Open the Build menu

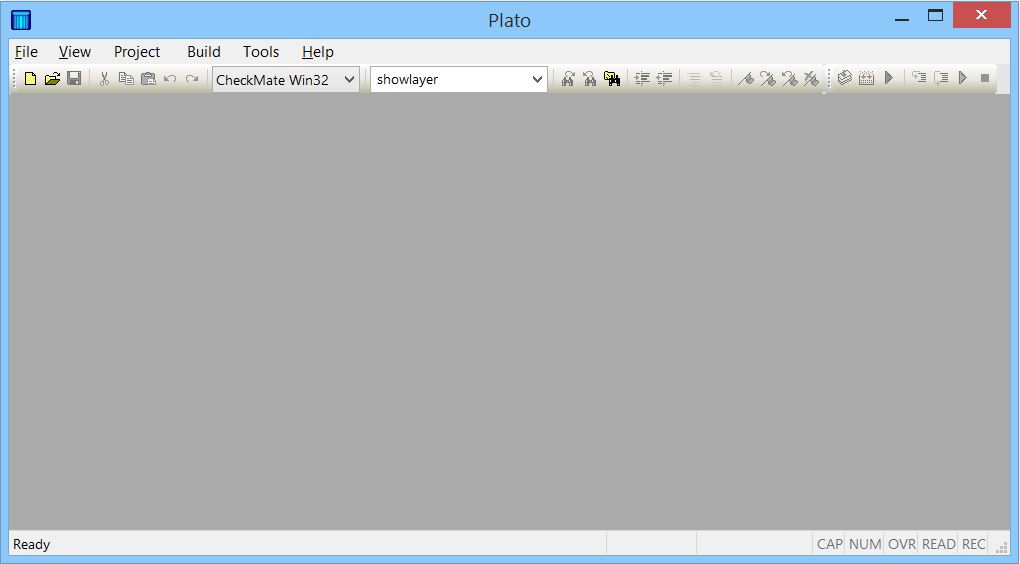[204, 52]
